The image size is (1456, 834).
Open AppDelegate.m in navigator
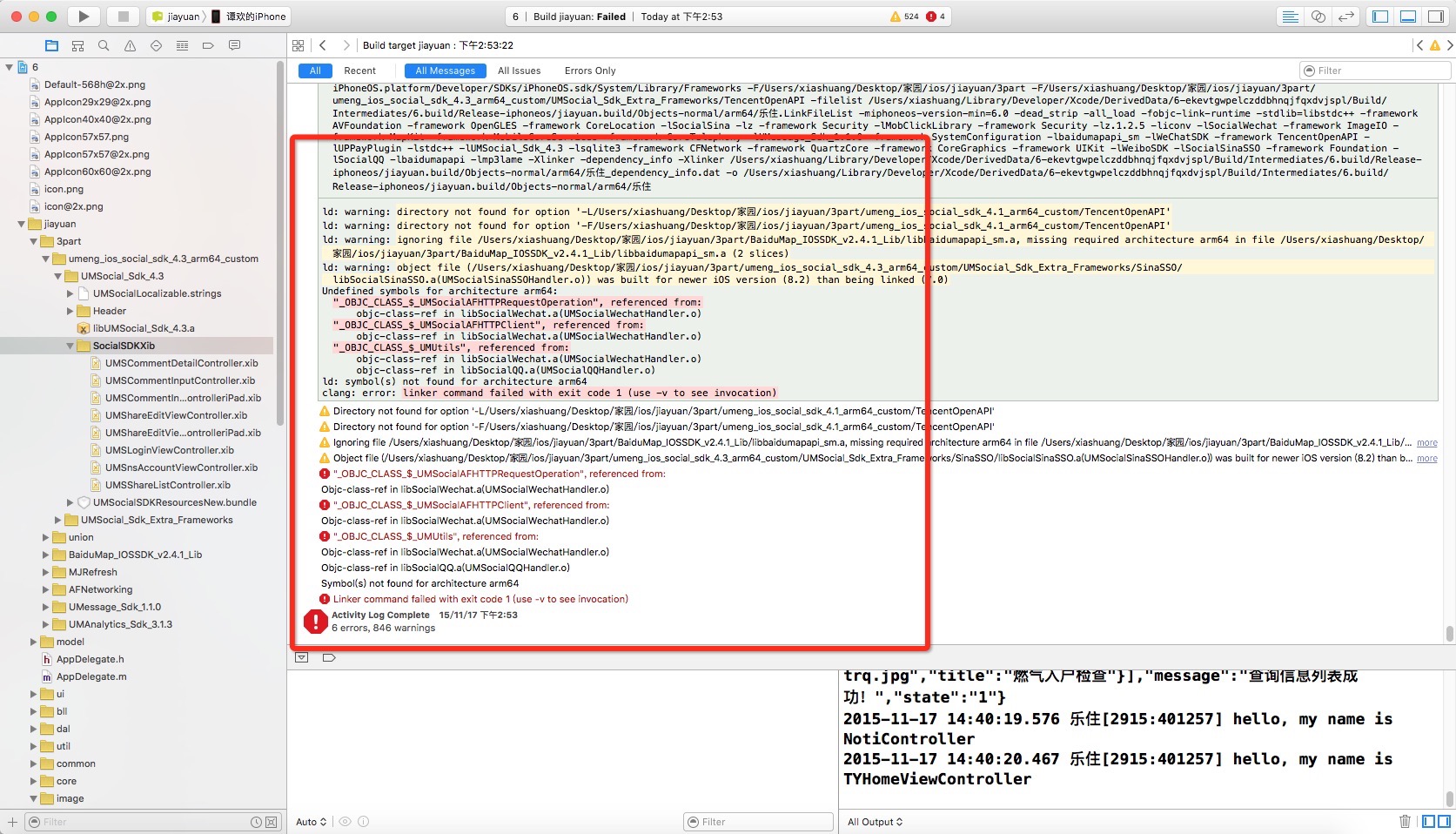pos(91,676)
